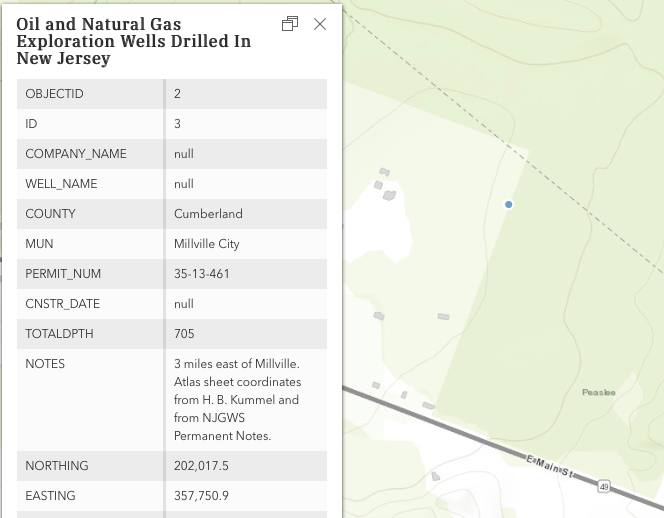
Task: Select the ID row value 3
Action: pos(177,124)
